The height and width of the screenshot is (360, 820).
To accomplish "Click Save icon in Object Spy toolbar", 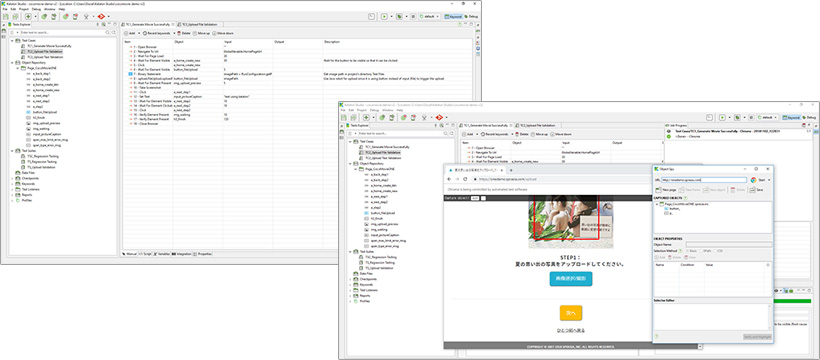I will pos(757,189).
